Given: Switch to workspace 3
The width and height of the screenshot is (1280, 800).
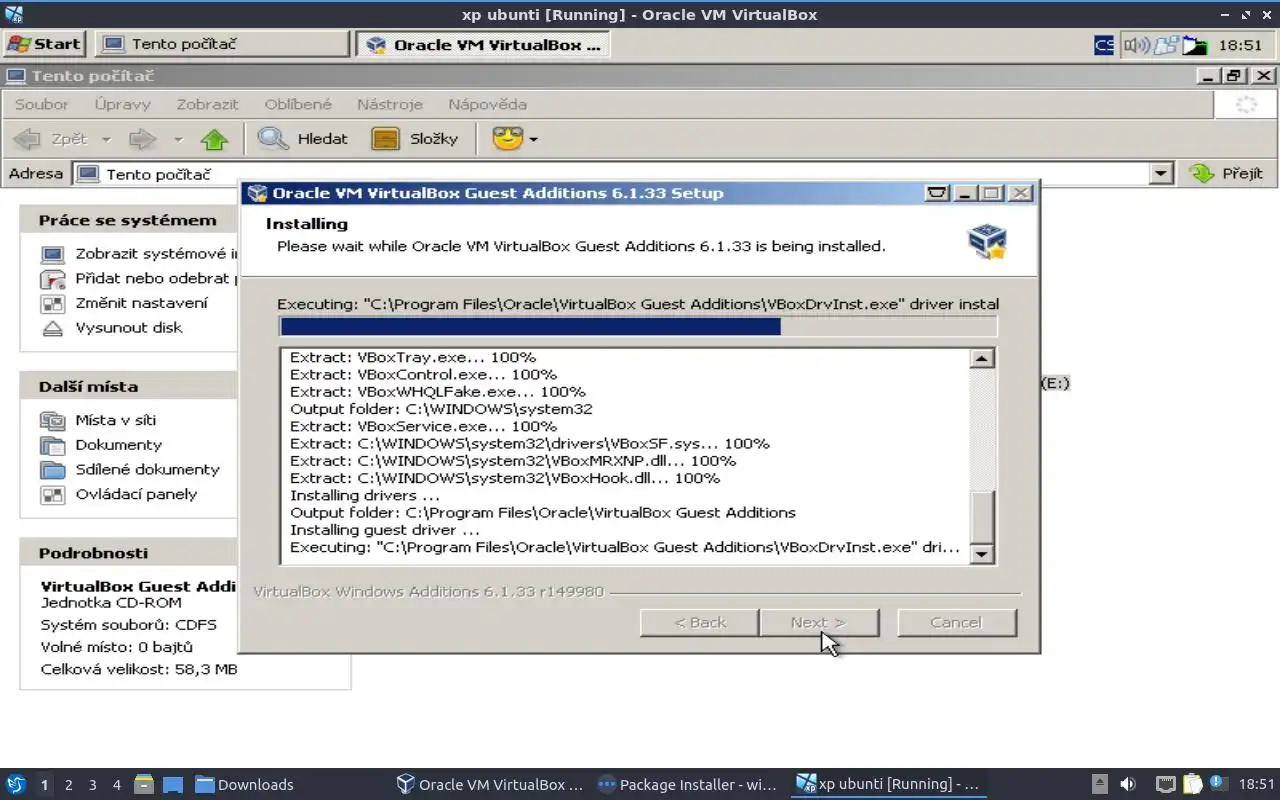Looking at the screenshot, I should (x=92, y=785).
